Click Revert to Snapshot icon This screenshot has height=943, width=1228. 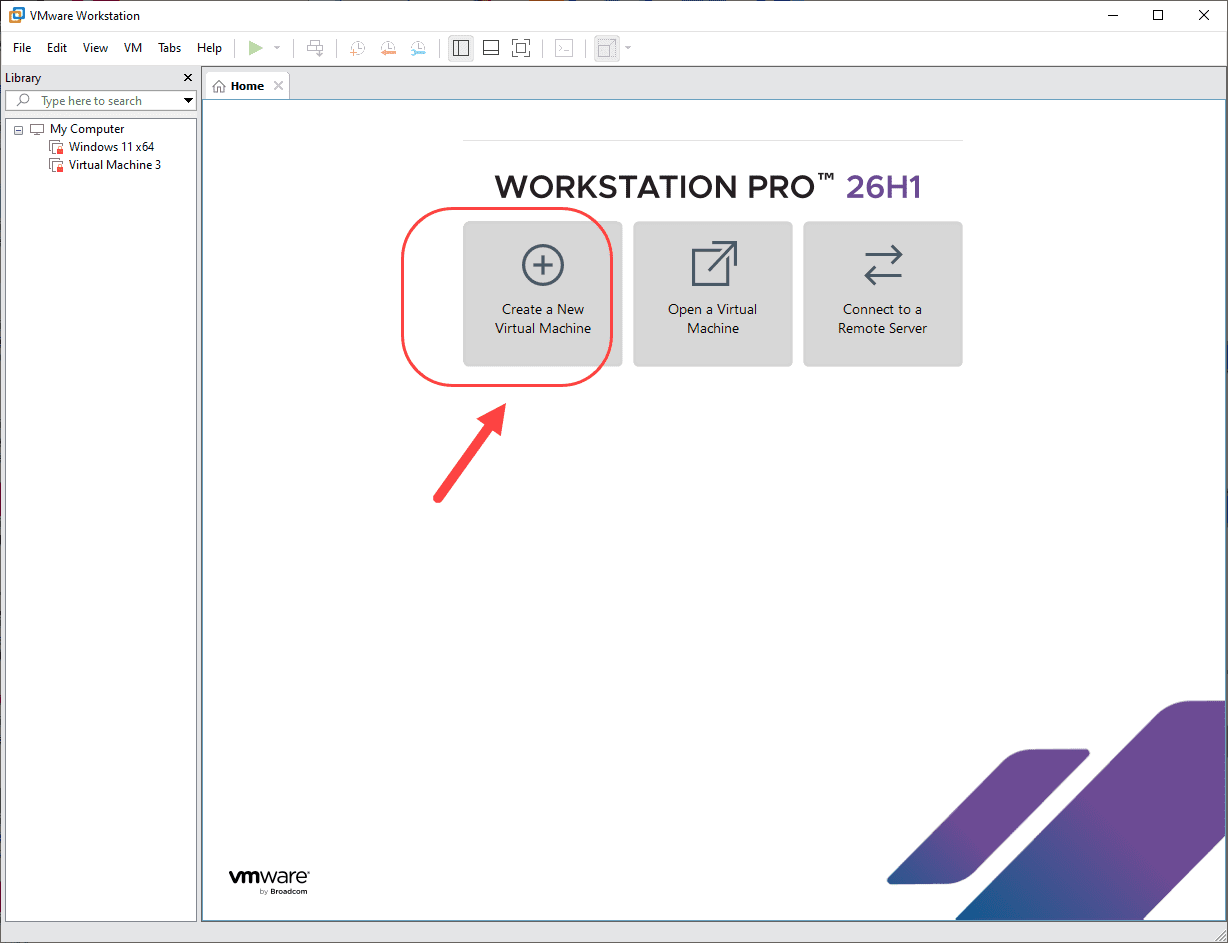point(388,48)
